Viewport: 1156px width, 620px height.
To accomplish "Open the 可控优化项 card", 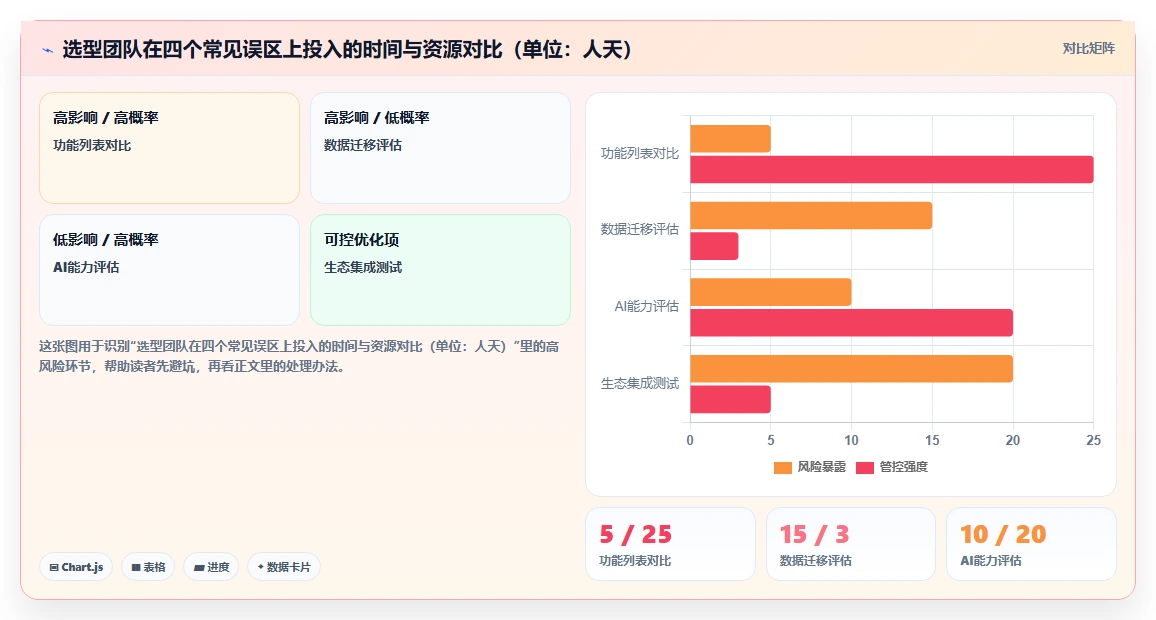I will 440,270.
